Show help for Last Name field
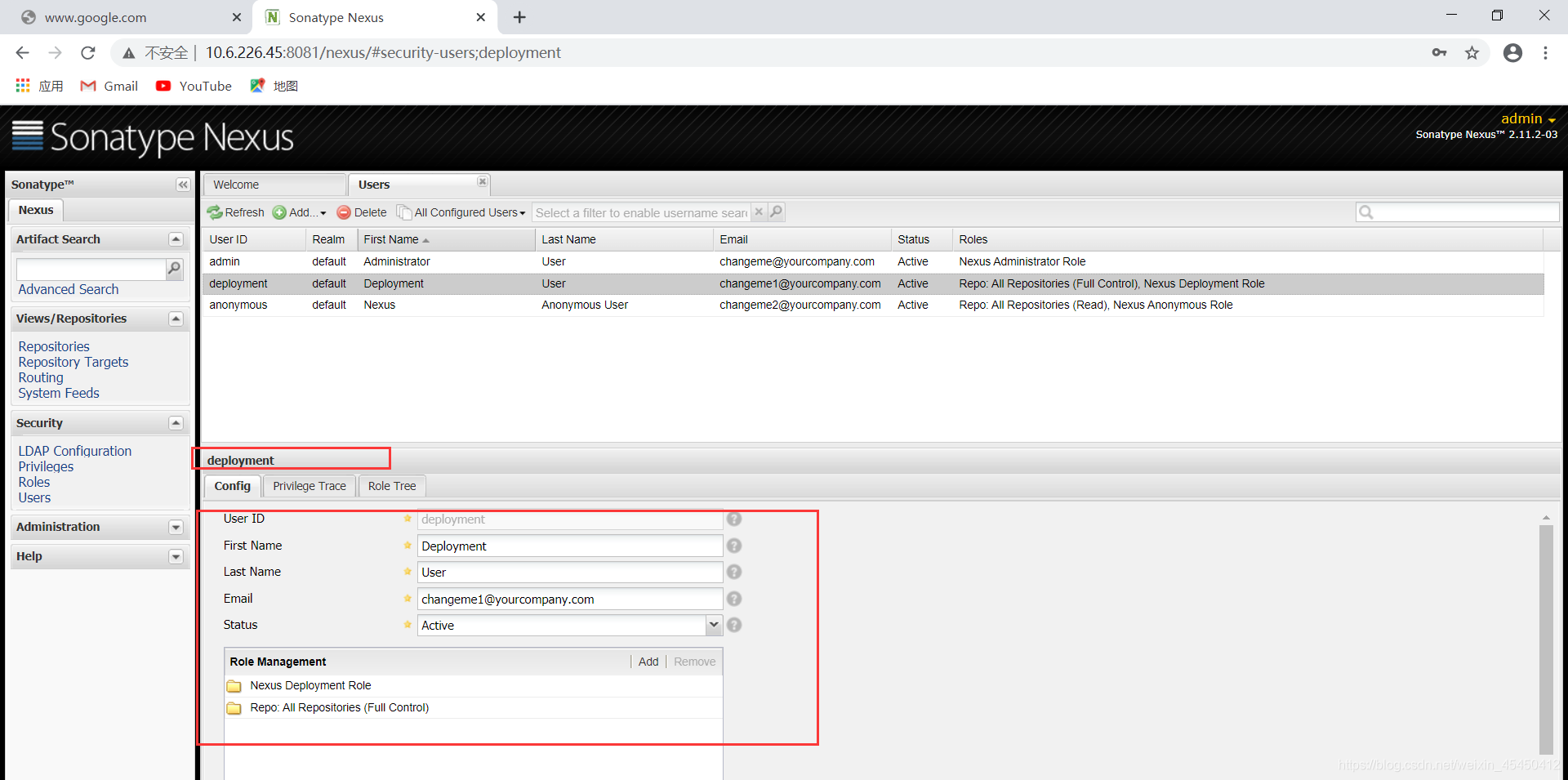Viewport: 1568px width, 780px height. pyautogui.click(x=734, y=572)
